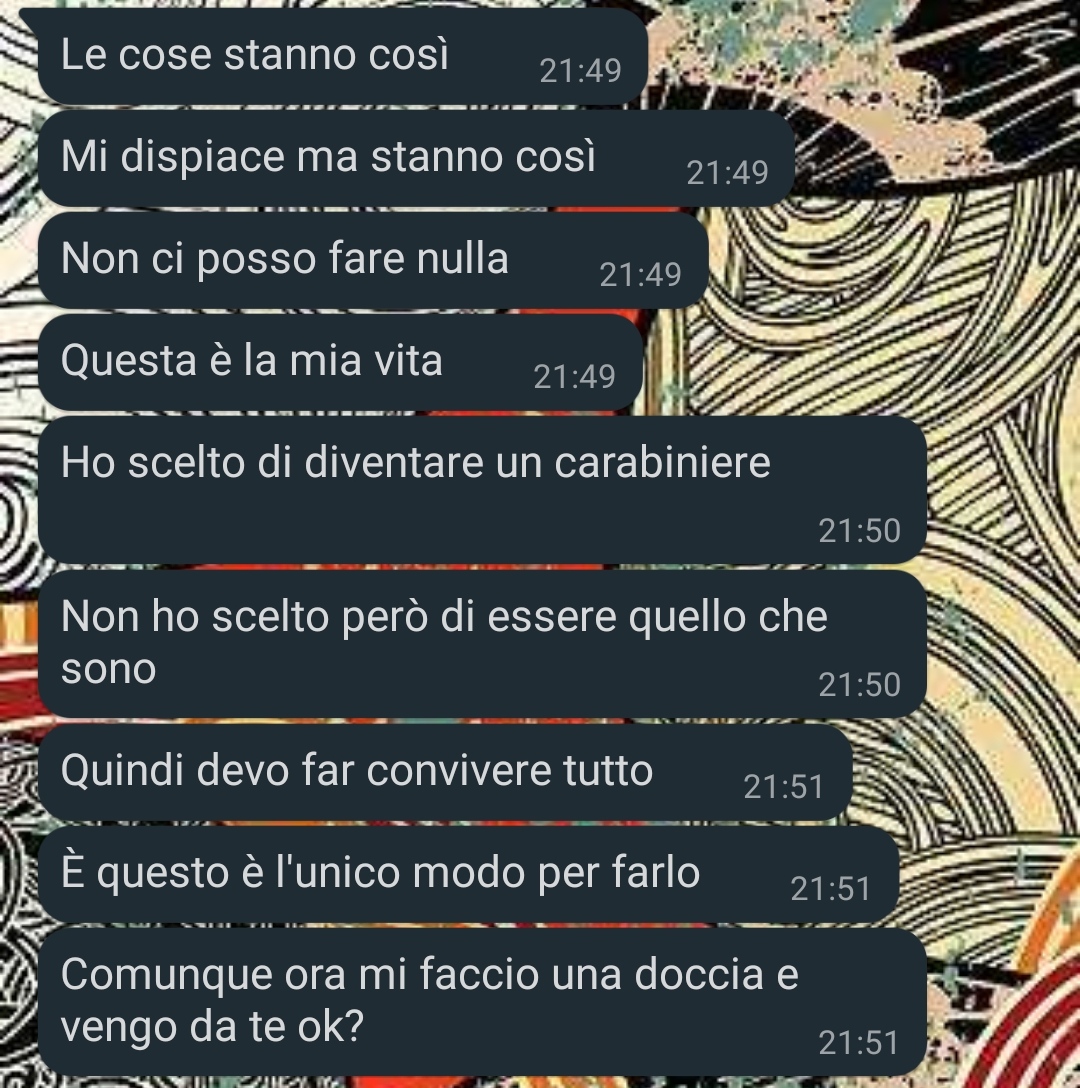Tap the word "carabiniere" in the chat
Image resolution: width=1080 pixels, height=1088 pixels.
point(662,462)
